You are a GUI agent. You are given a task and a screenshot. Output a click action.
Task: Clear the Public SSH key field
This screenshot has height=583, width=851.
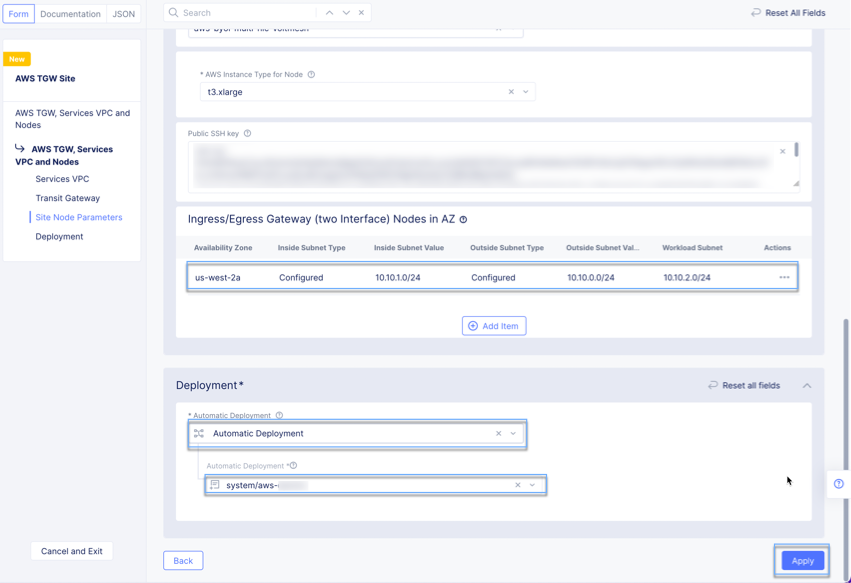[782, 152]
